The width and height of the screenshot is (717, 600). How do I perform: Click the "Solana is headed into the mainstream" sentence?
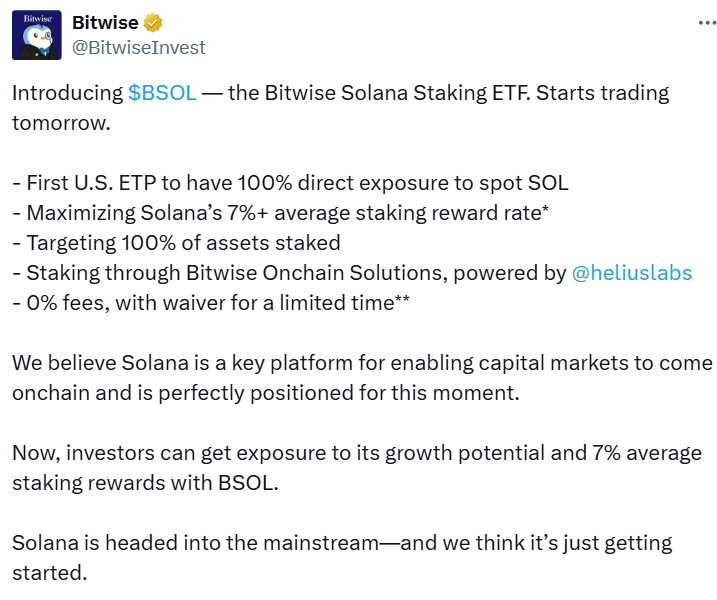click(x=340, y=558)
